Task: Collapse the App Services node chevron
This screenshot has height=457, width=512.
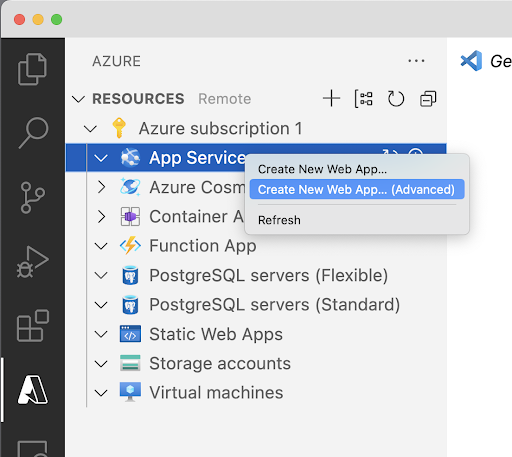Action: click(x=101, y=158)
